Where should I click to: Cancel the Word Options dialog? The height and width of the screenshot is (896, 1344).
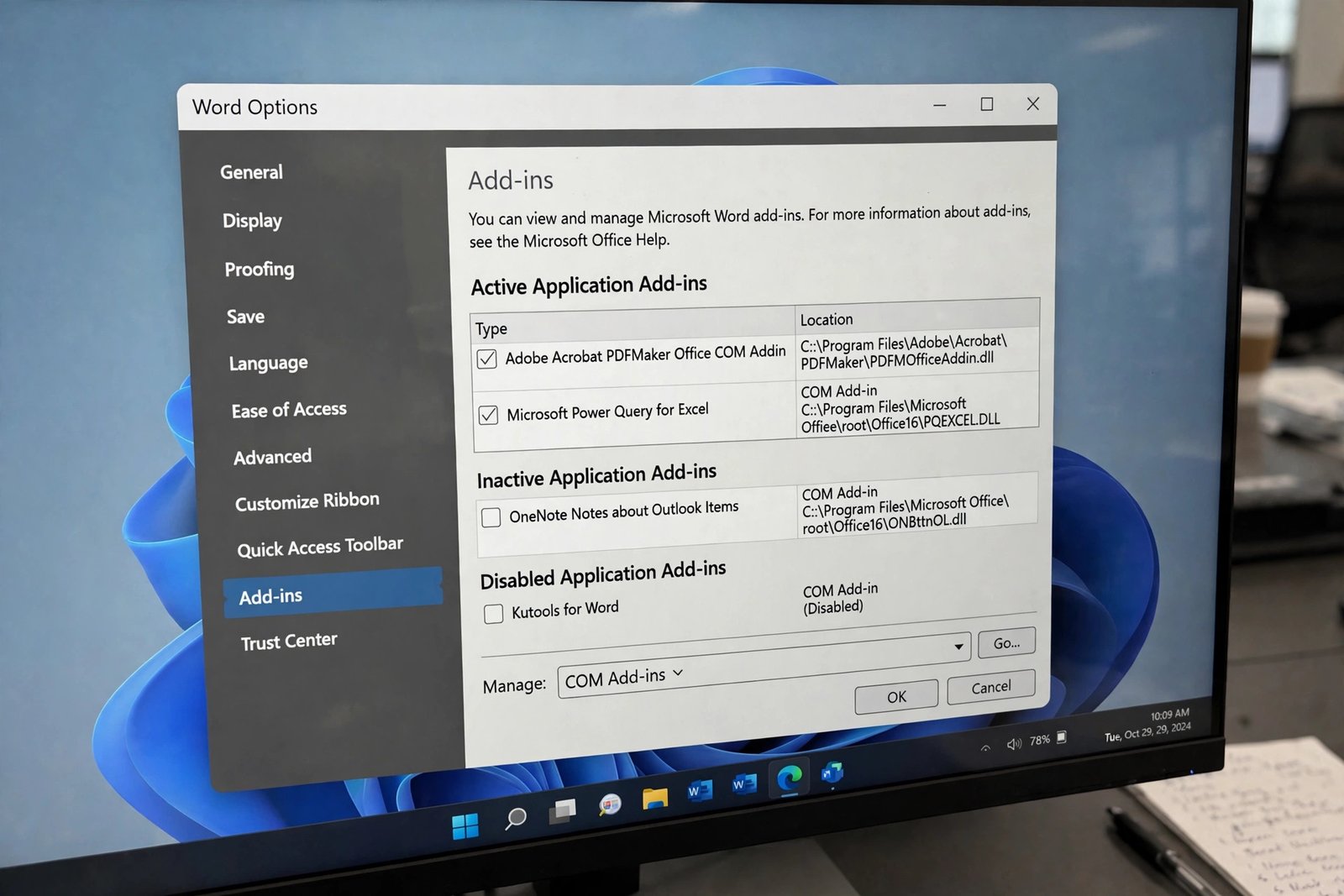(991, 688)
